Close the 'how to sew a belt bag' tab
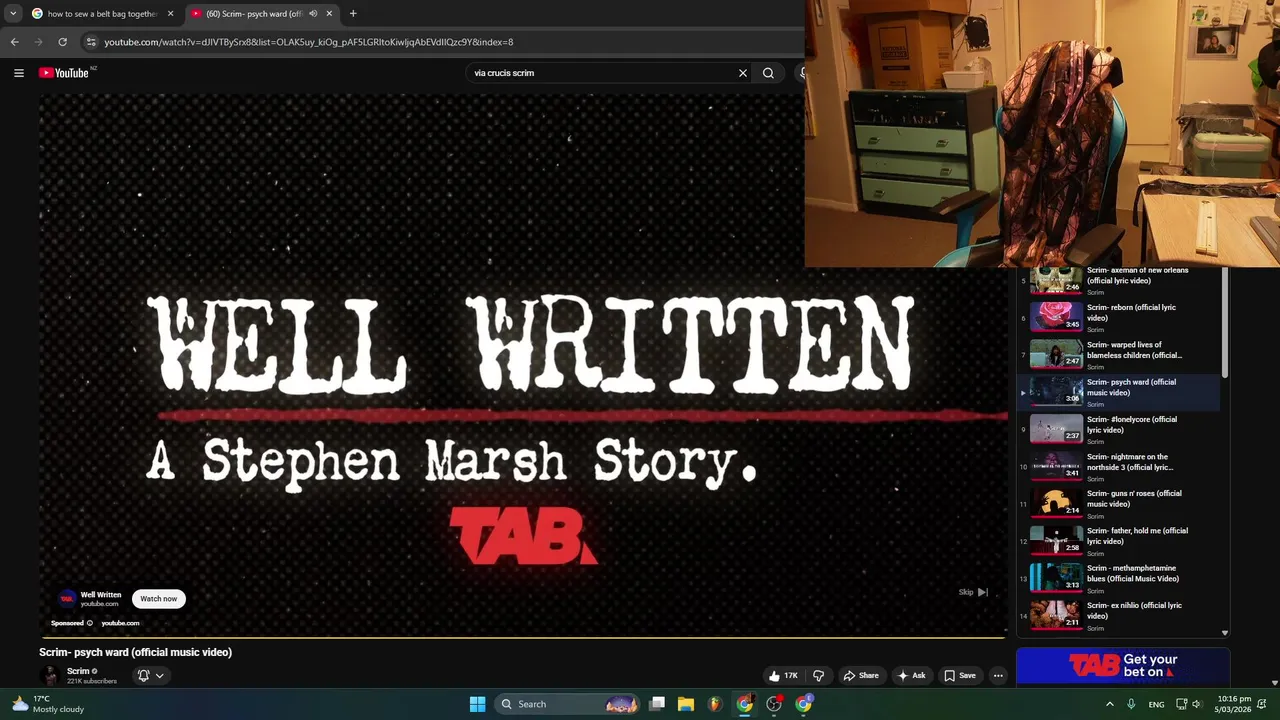This screenshot has width=1280, height=720. (170, 14)
